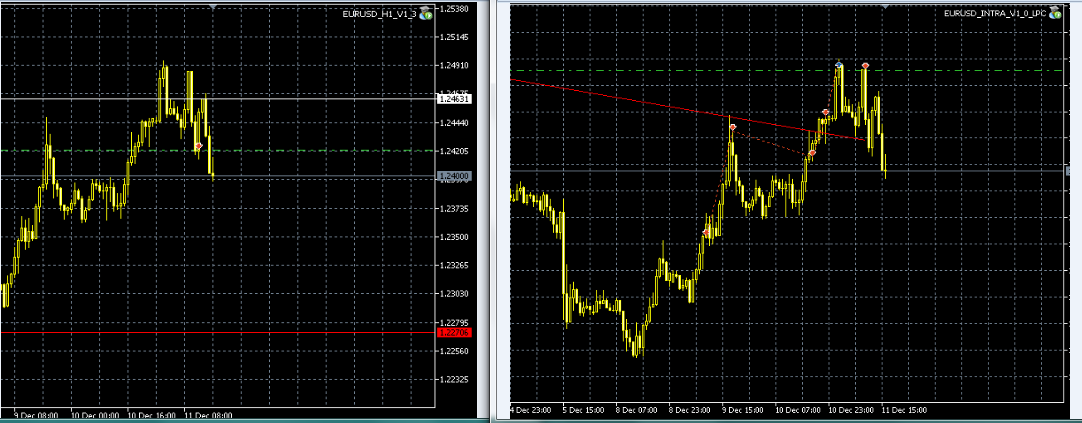
Task: Click the expert advisor icon beside EURUSD_H1_V1_3
Action: pyautogui.click(x=426, y=13)
